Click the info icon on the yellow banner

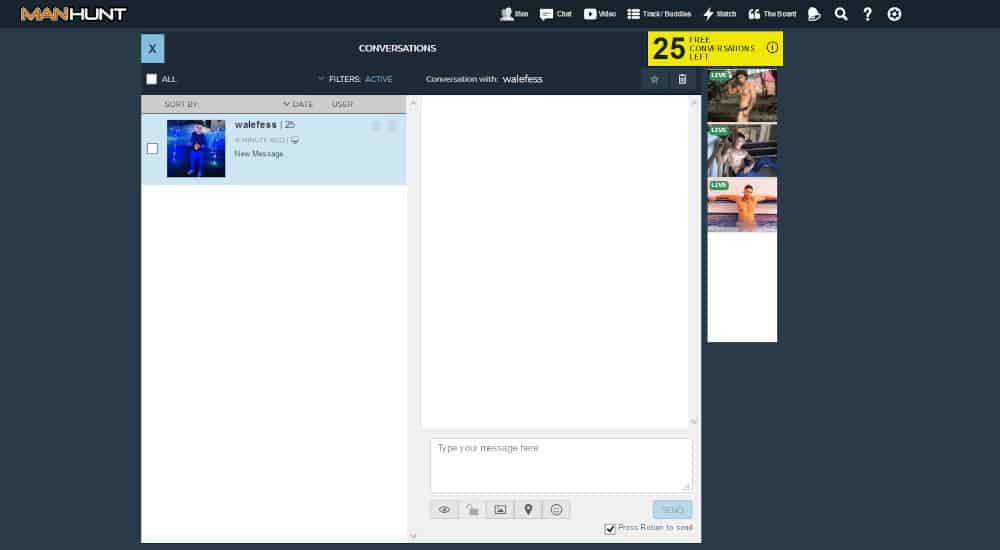pos(772,48)
